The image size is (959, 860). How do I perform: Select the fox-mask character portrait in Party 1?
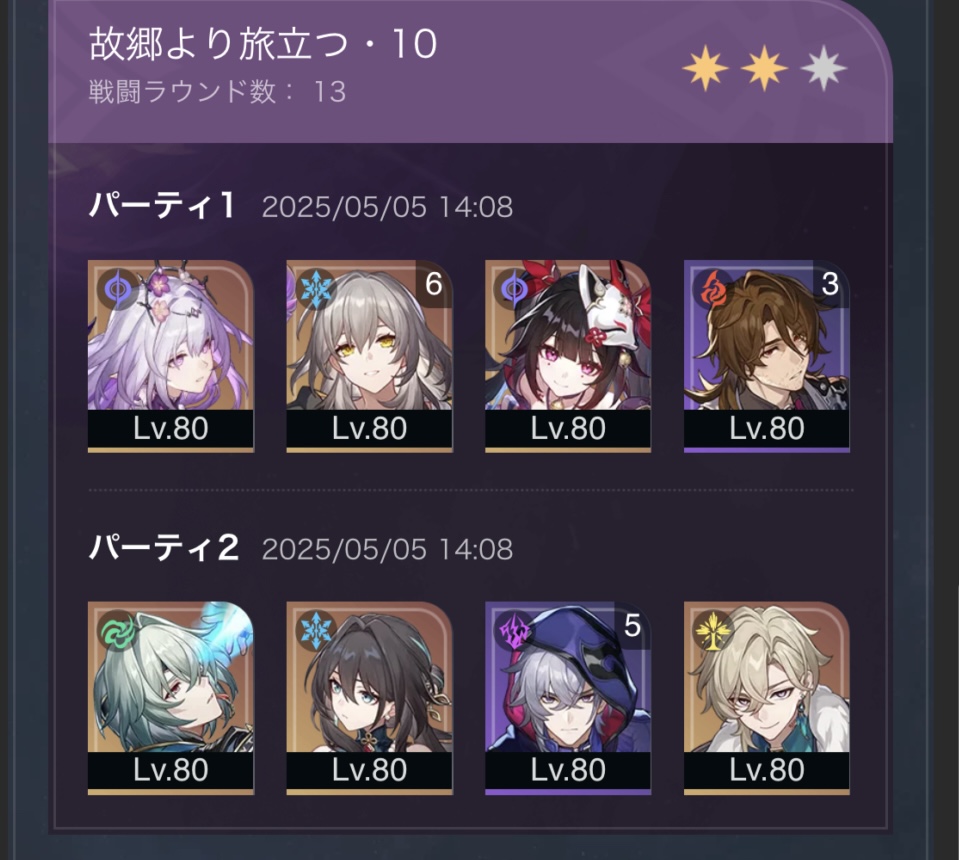(x=568, y=357)
